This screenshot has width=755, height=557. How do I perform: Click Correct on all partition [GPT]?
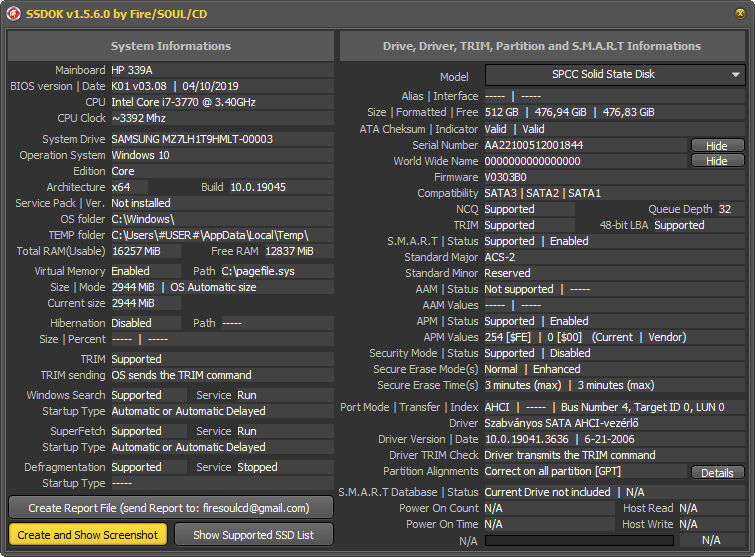point(553,471)
